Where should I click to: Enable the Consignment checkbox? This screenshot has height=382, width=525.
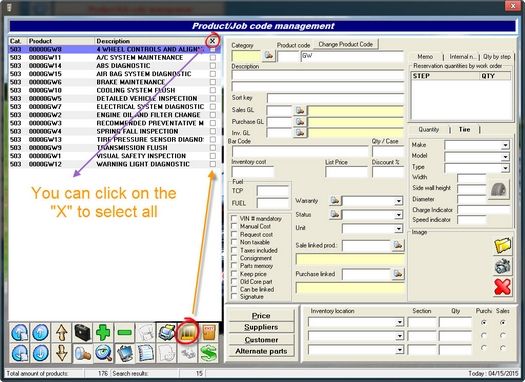234,258
